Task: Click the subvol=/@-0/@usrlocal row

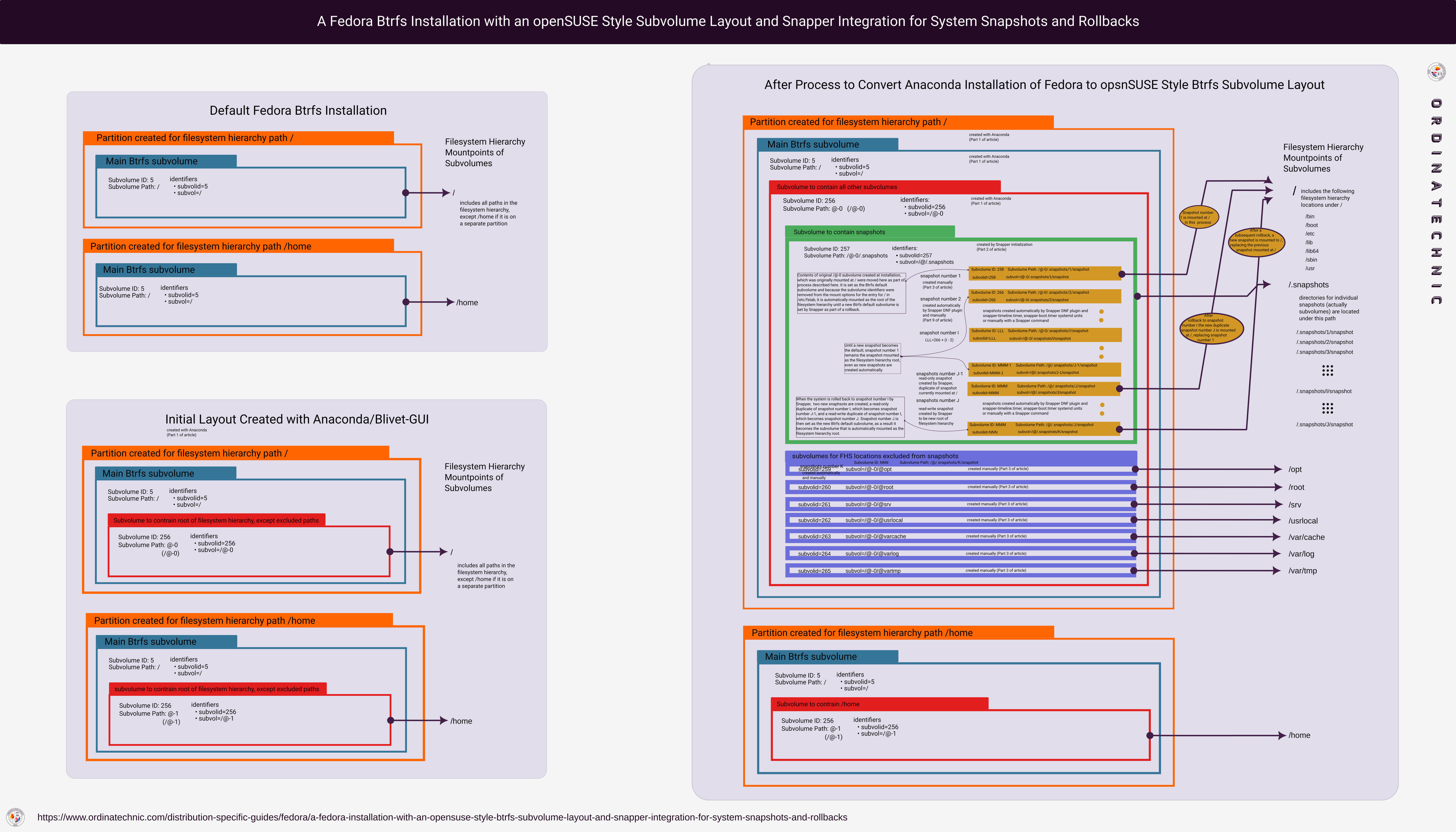Action: (x=961, y=520)
